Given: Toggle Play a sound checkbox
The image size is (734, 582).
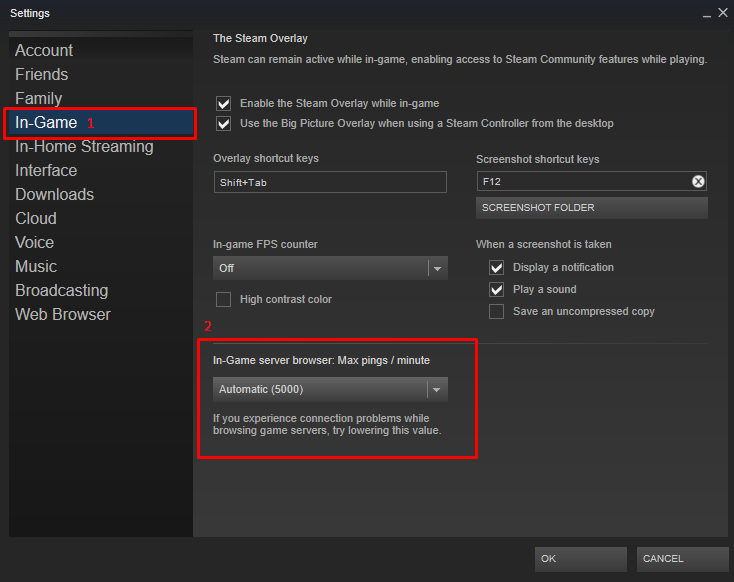Looking at the screenshot, I should click(x=496, y=289).
